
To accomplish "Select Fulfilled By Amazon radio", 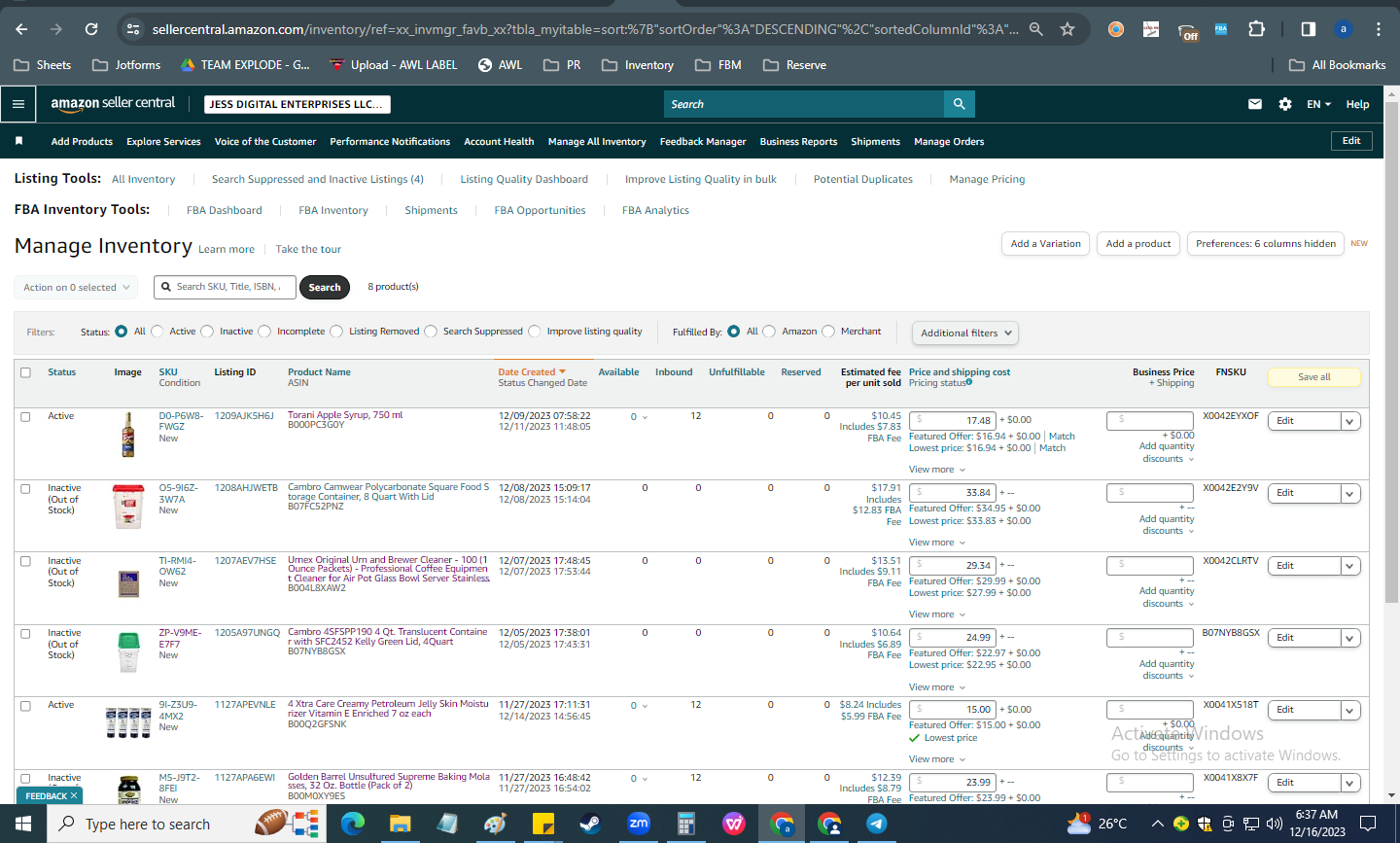I will point(769,332).
